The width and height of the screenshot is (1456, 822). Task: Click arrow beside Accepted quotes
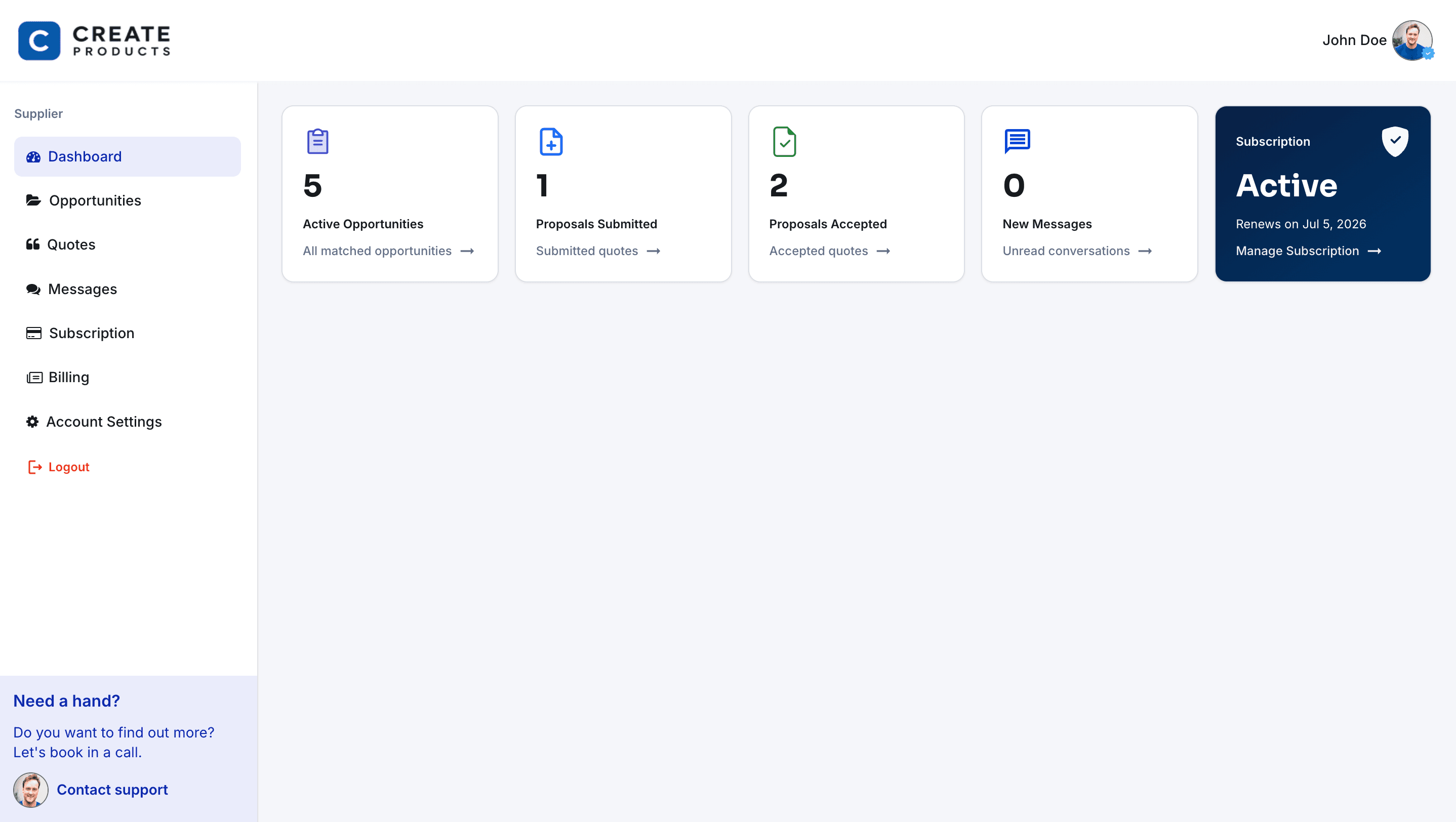point(883,252)
